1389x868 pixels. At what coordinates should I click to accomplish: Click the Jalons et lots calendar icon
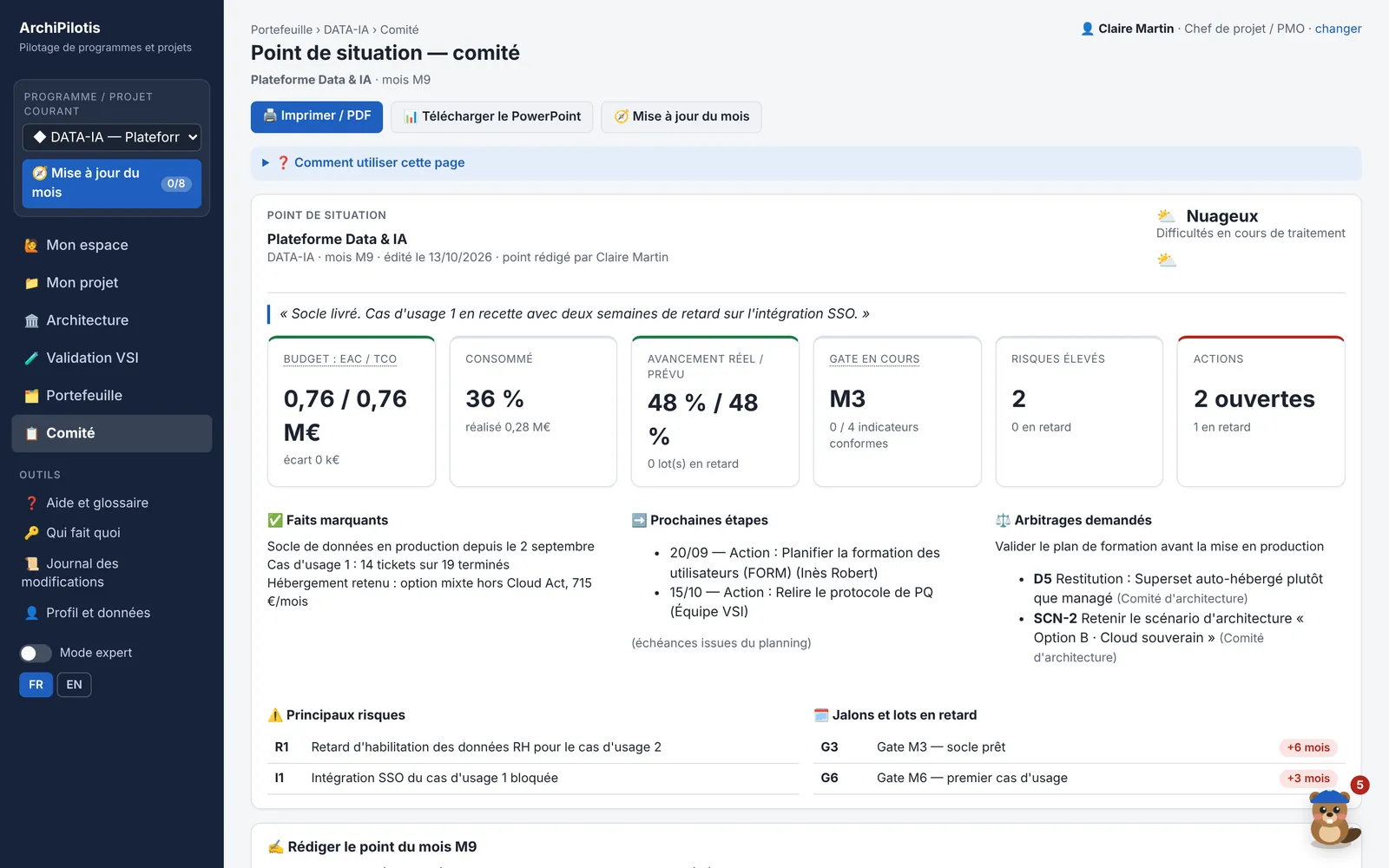tap(821, 715)
